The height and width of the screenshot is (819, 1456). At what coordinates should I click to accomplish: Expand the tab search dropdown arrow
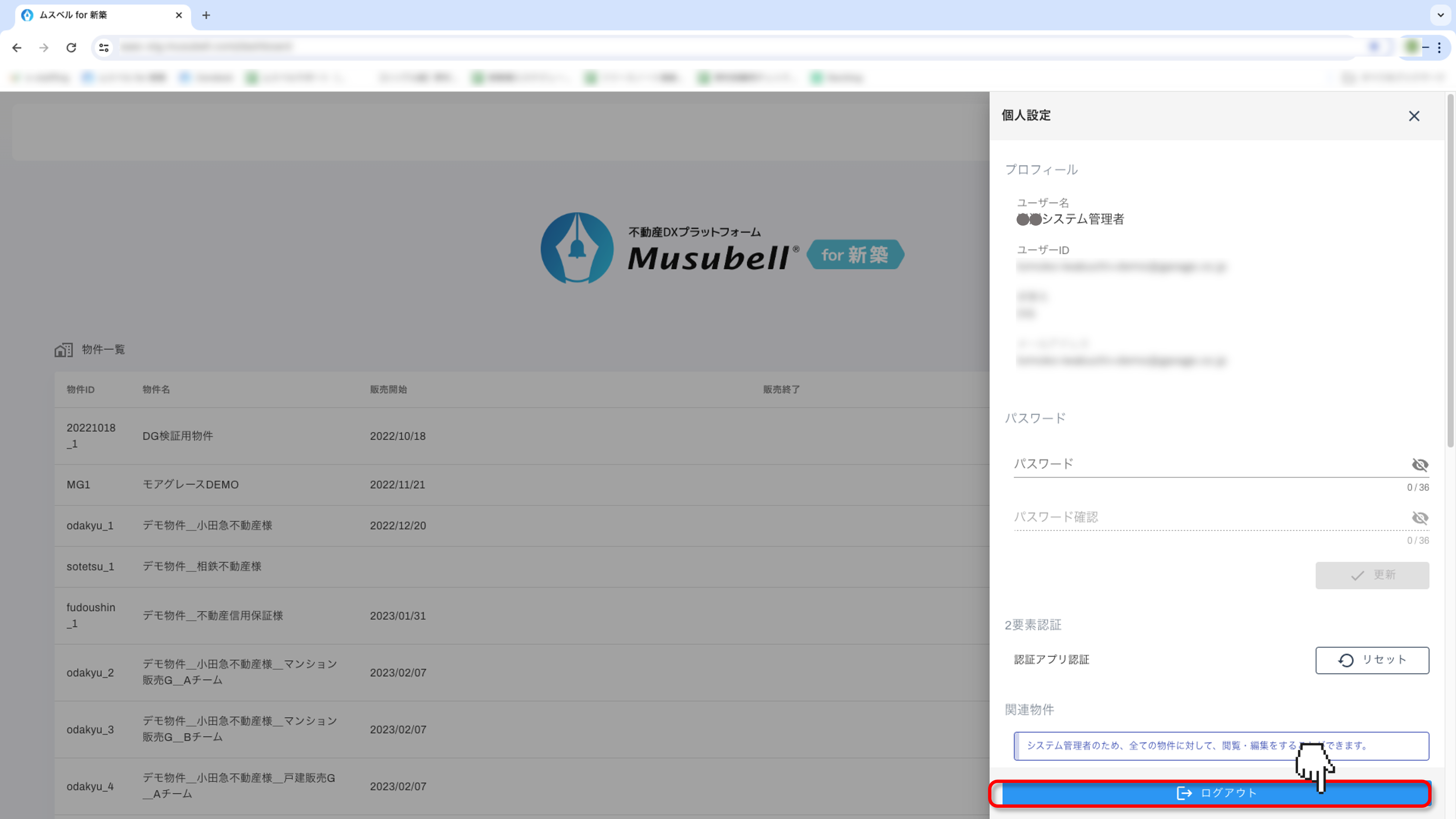[1440, 15]
